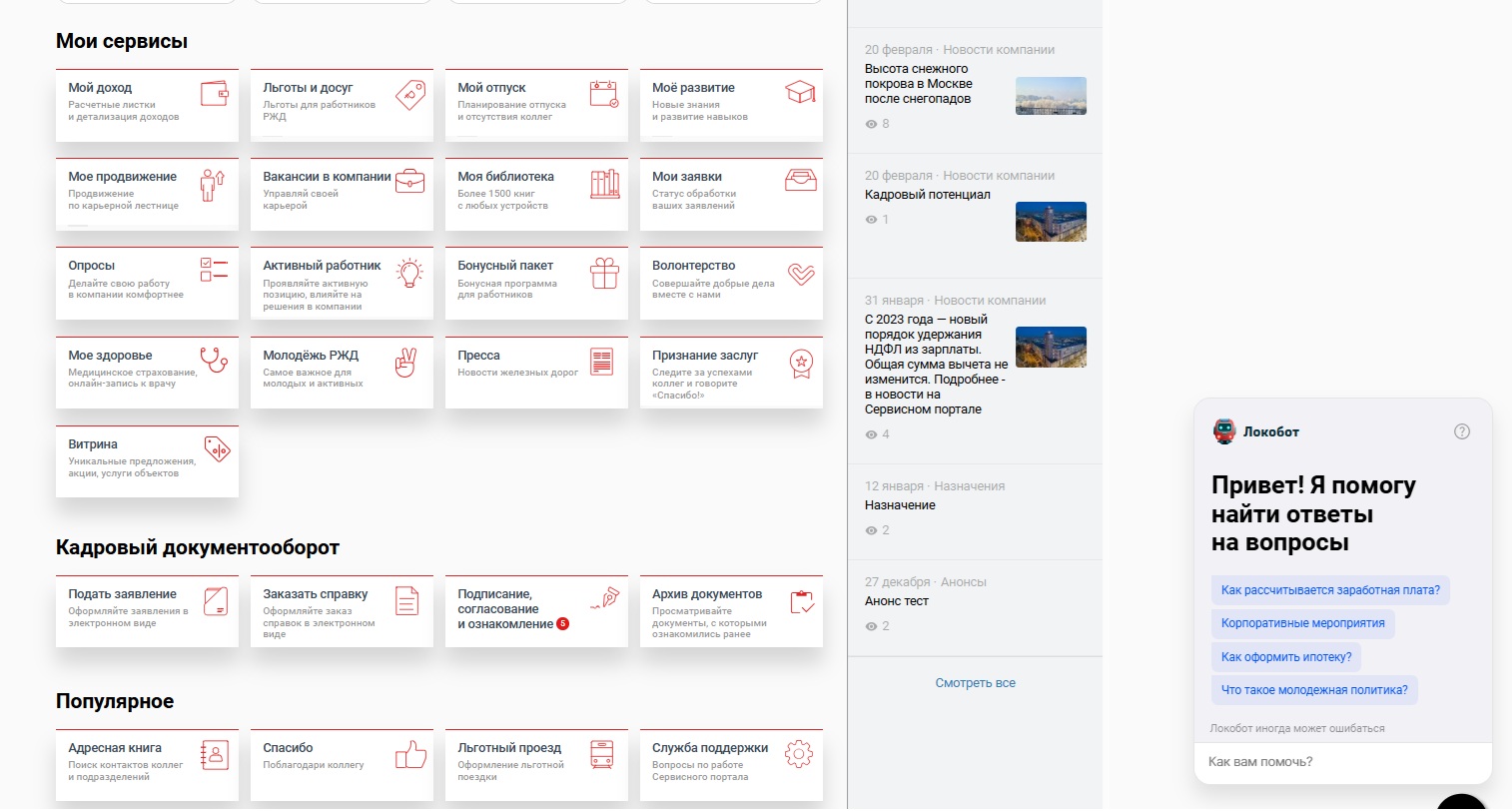
Task: Click the help question mark in Локобот
Action: click(1462, 431)
